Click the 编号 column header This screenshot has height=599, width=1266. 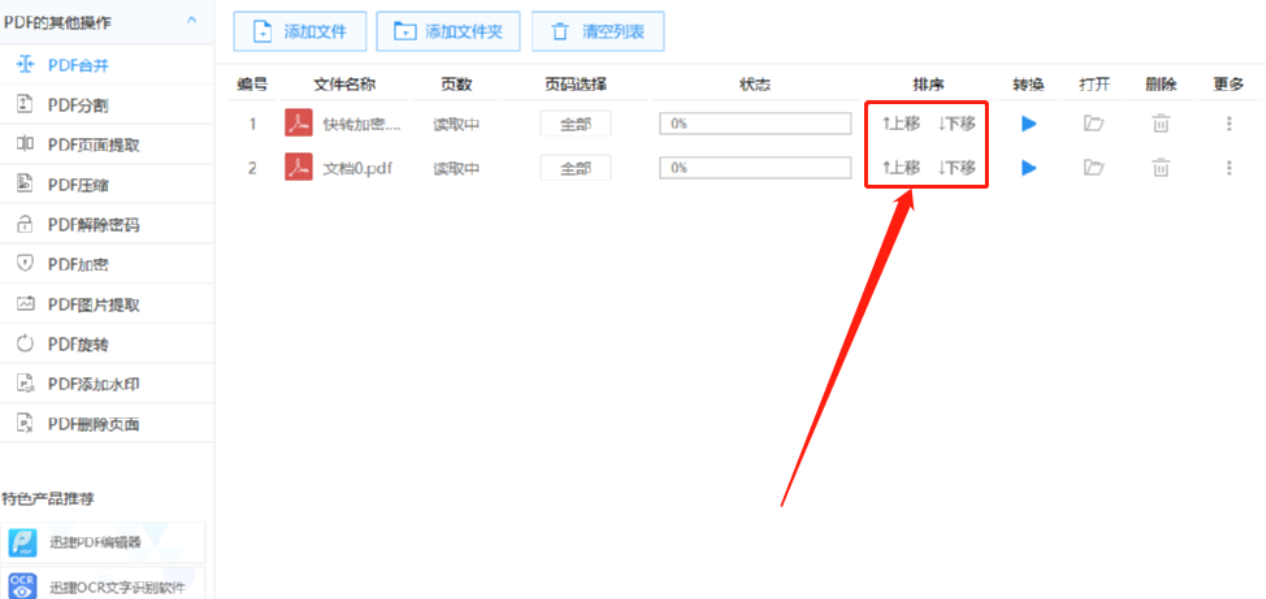tap(252, 85)
